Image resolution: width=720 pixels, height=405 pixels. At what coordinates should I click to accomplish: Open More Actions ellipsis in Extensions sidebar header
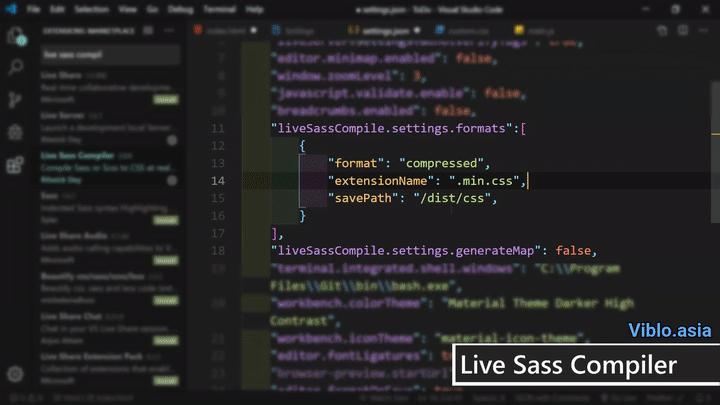coord(169,31)
